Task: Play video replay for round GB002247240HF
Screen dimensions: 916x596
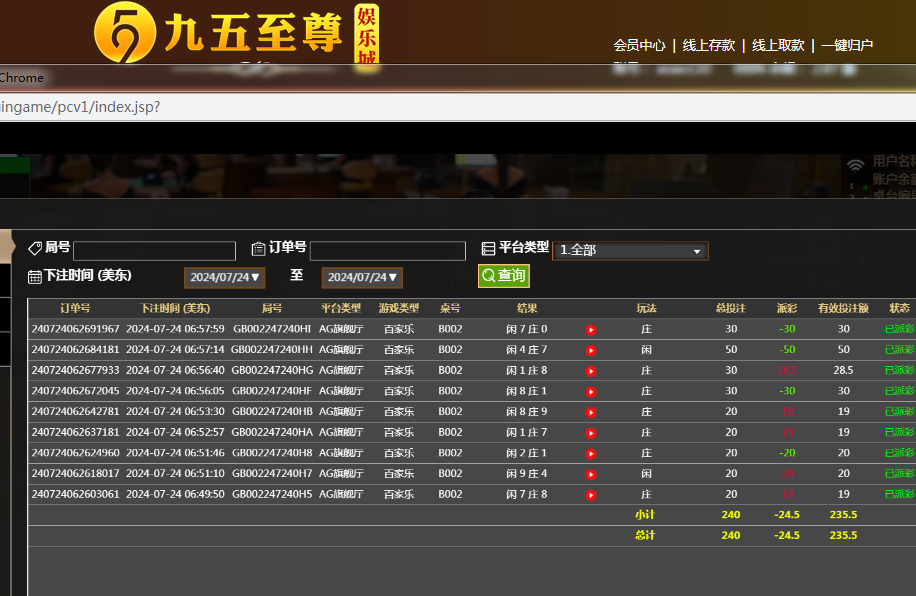Action: tap(590, 391)
